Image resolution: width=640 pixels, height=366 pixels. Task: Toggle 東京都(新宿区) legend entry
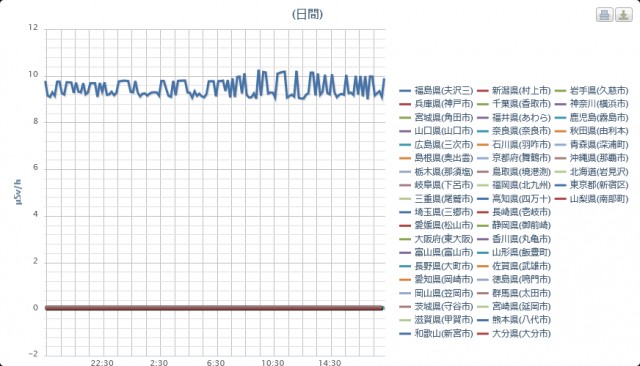591,185
